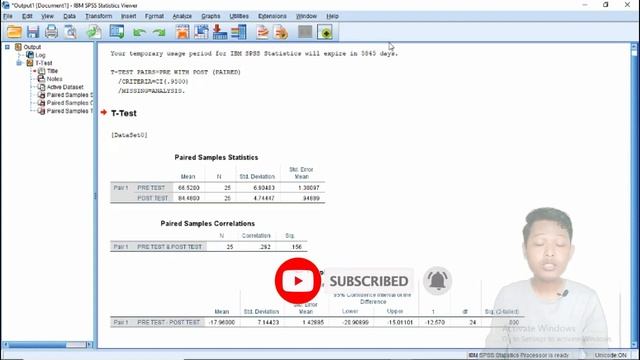Open the Window menu

click(306, 16)
